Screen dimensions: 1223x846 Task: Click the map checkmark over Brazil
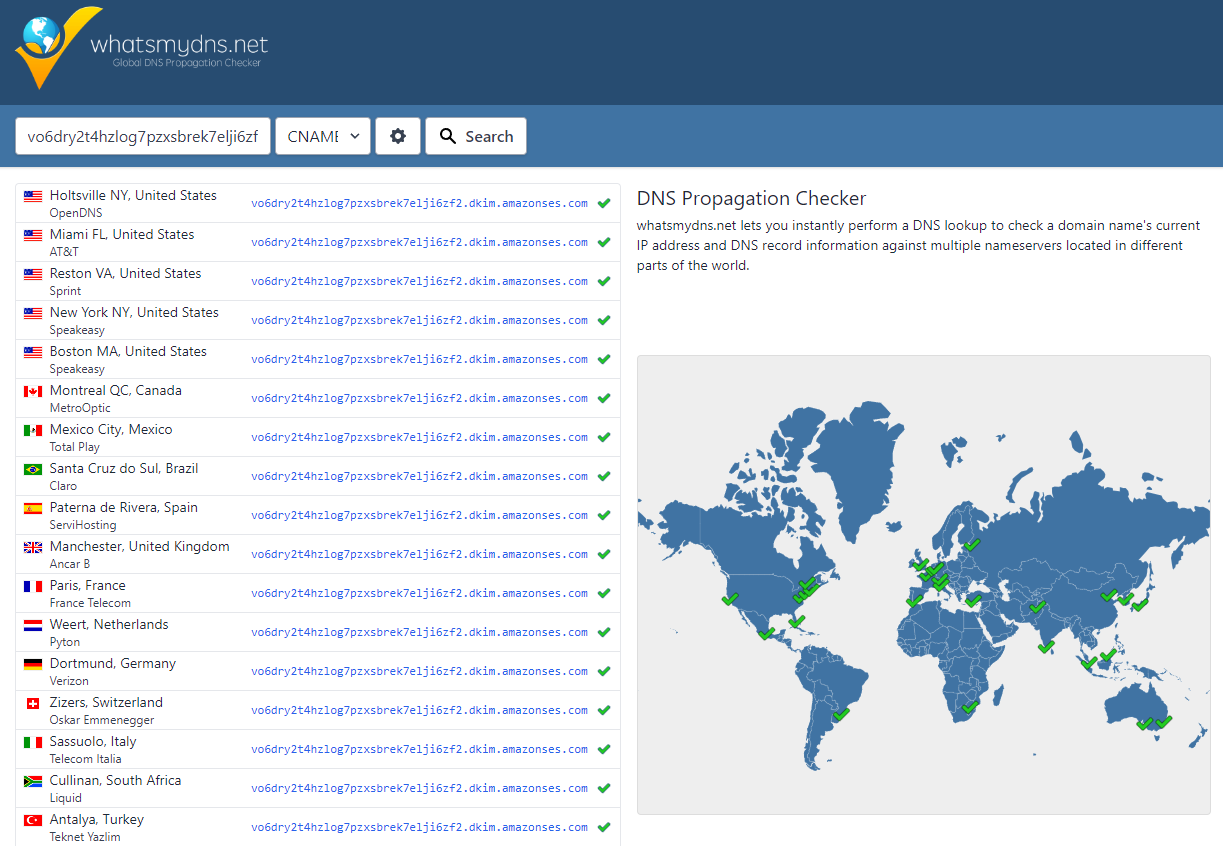coord(842,714)
